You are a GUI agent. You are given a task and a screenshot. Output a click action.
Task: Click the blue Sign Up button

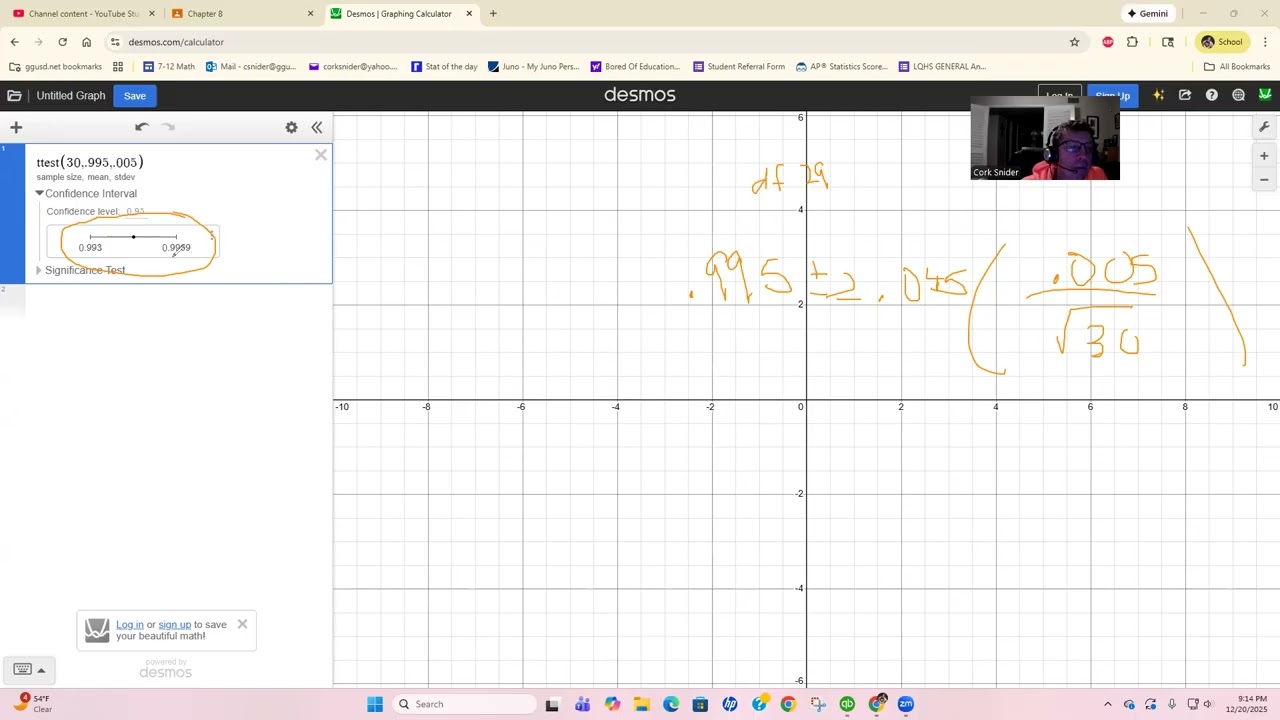pos(1112,96)
